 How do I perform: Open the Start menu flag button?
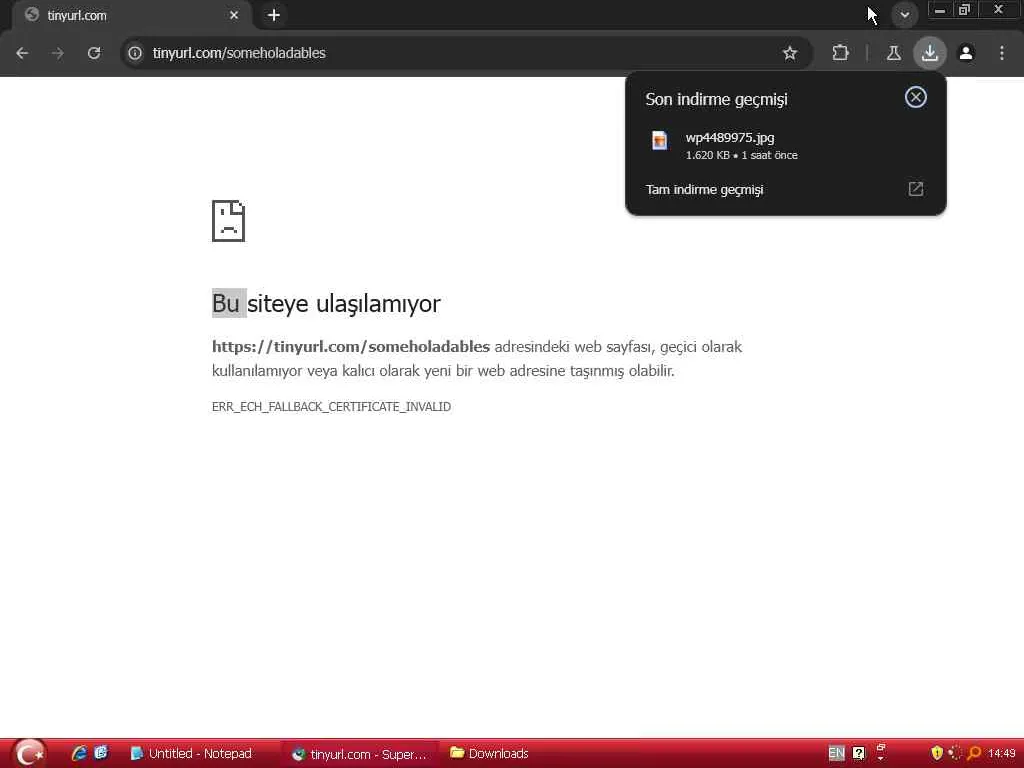tap(29, 754)
